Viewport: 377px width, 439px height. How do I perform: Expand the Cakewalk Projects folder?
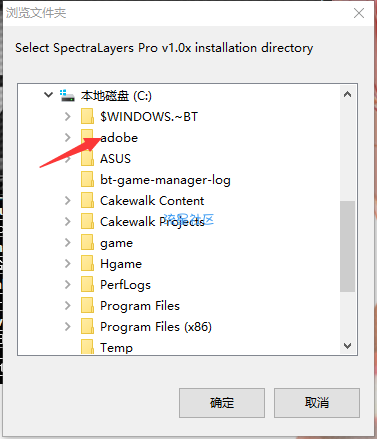(x=68, y=221)
